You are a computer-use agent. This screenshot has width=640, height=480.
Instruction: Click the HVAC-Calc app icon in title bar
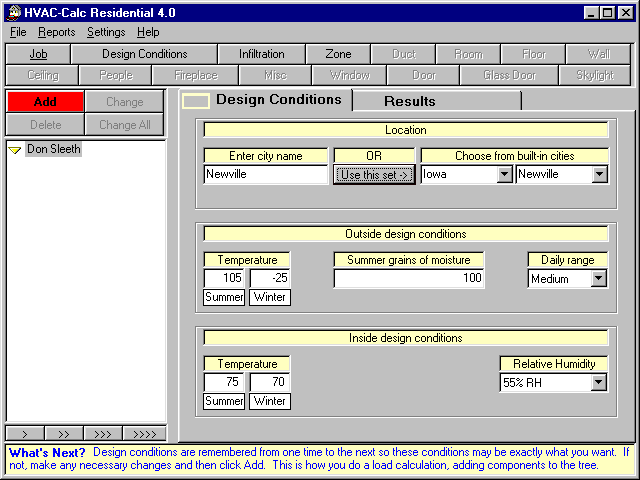[x=13, y=12]
